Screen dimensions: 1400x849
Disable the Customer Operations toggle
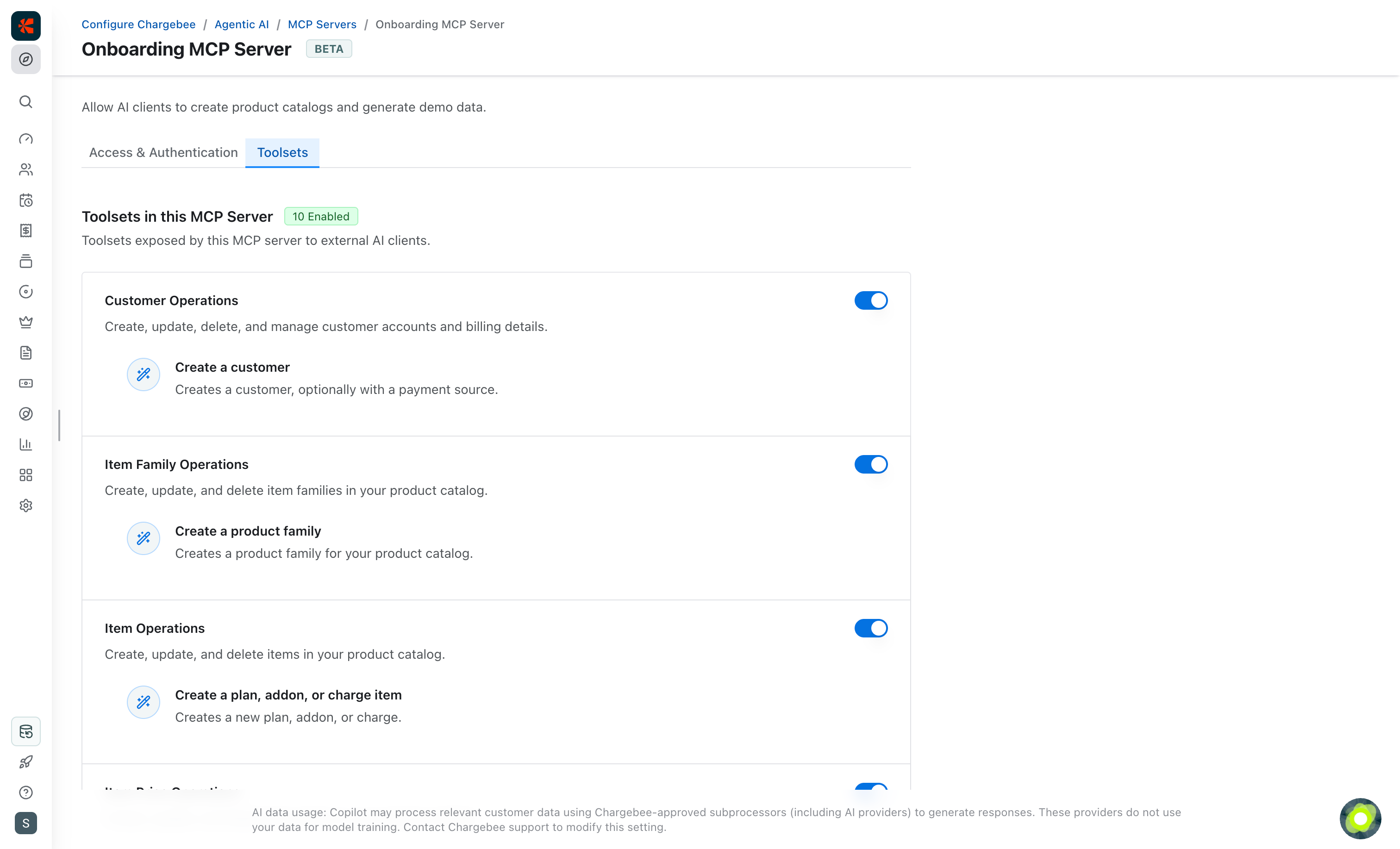[871, 300]
